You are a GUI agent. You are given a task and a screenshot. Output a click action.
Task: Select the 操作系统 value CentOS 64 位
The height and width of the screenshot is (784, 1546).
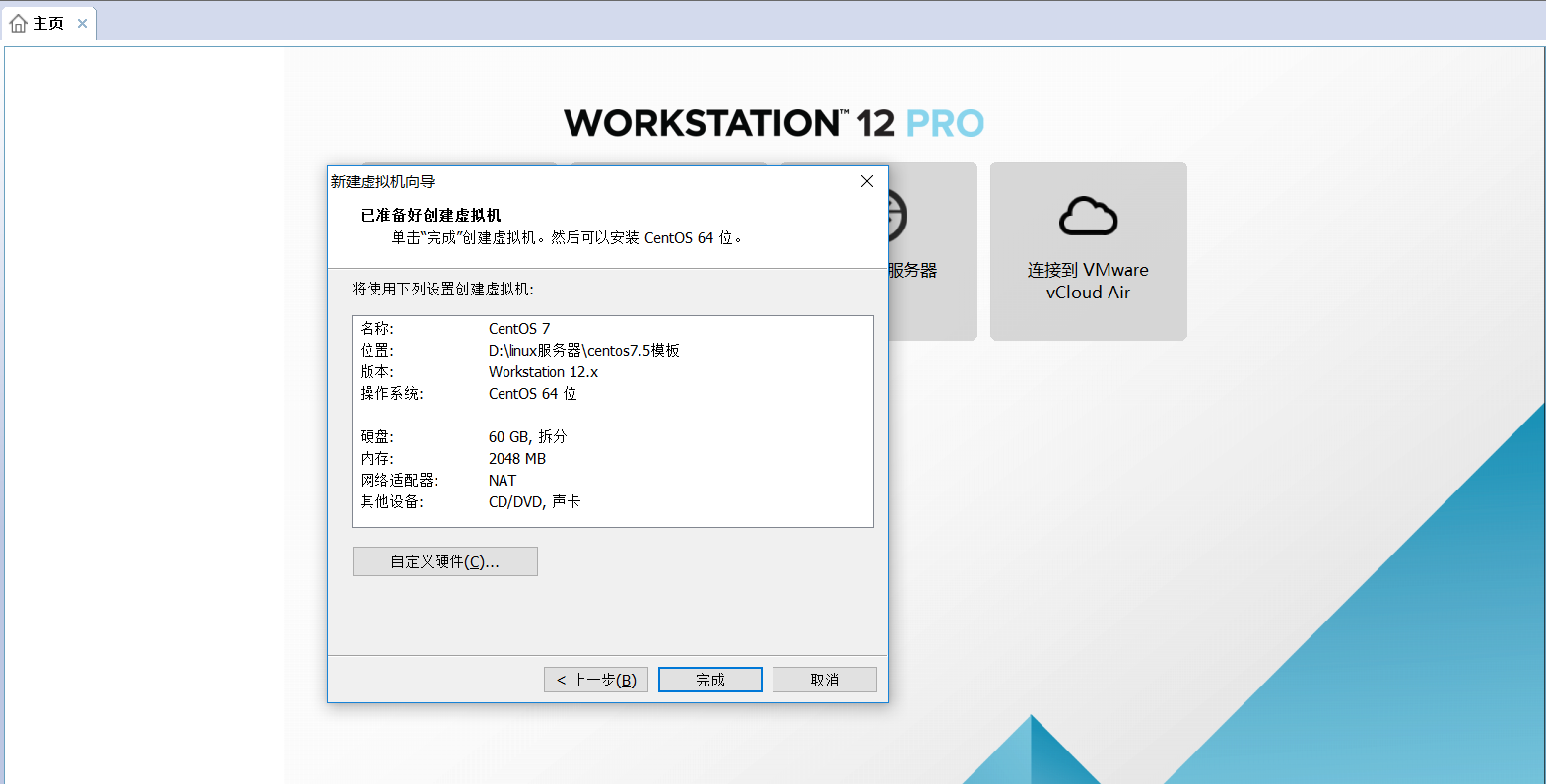coord(533,394)
